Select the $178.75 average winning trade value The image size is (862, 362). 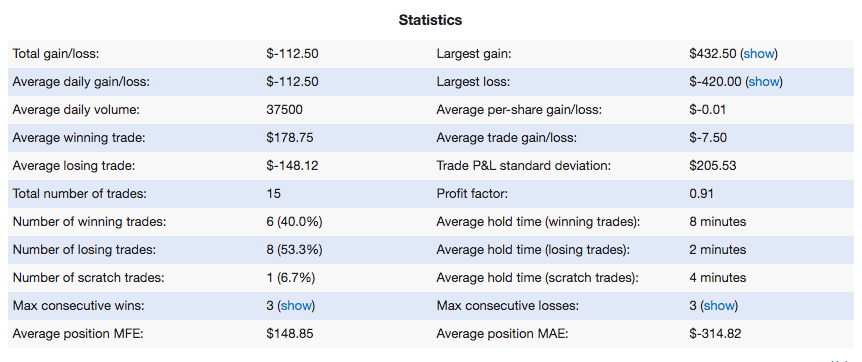click(290, 138)
